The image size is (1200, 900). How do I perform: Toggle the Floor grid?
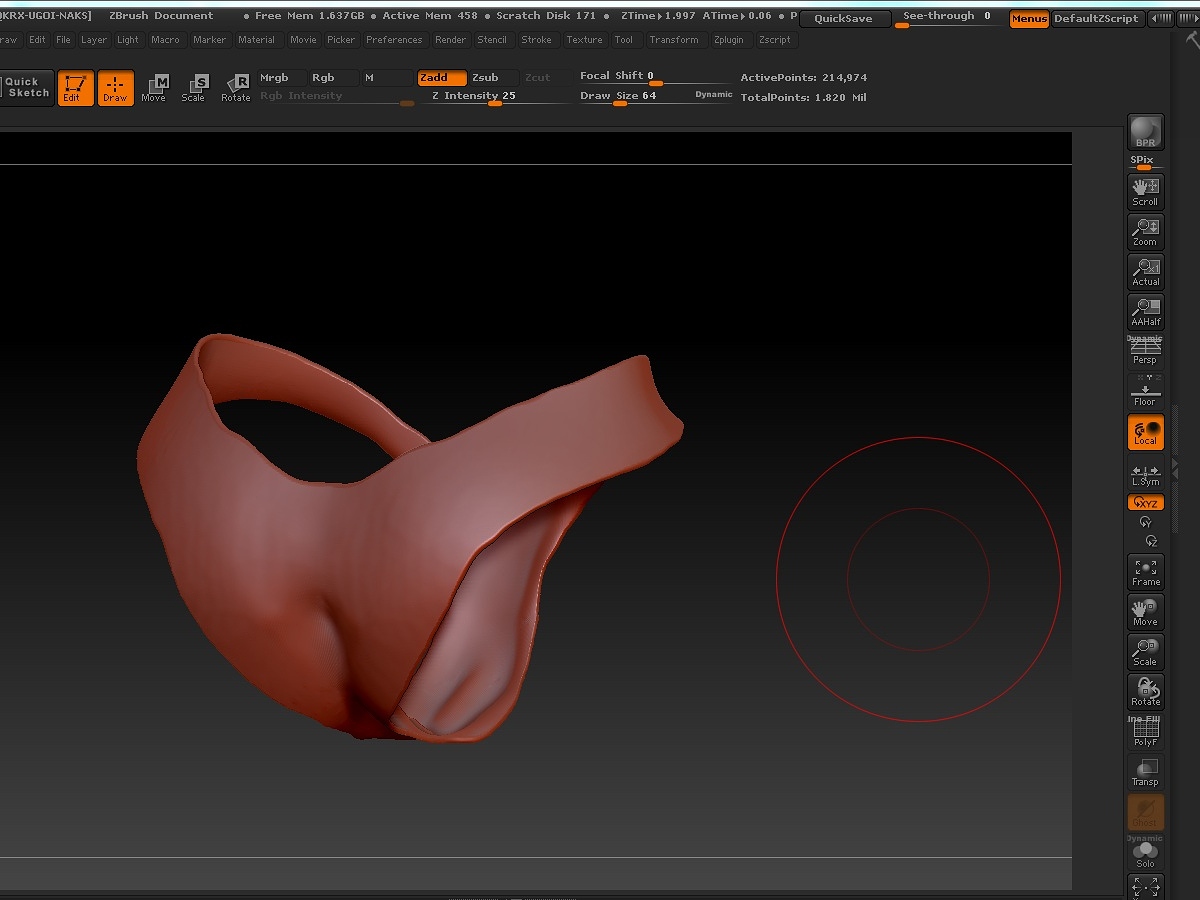tap(1145, 392)
